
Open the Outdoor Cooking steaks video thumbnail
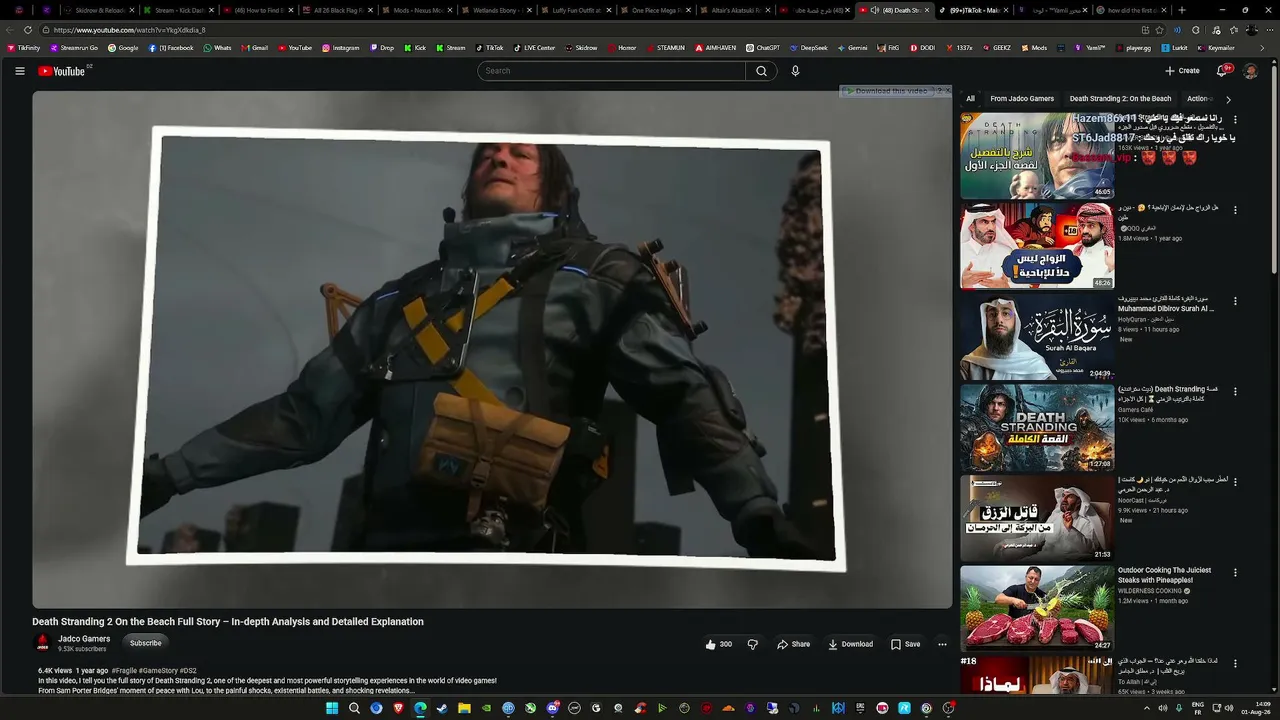pyautogui.click(x=1037, y=609)
